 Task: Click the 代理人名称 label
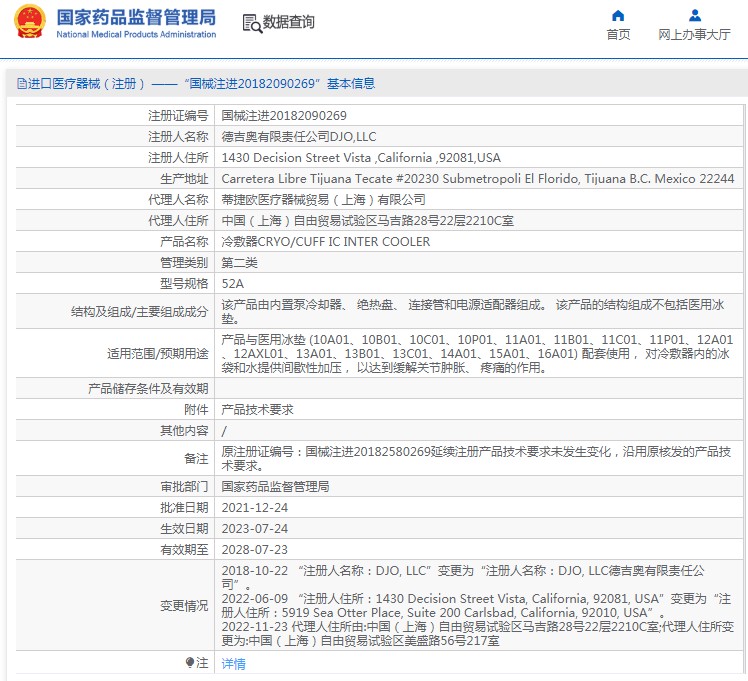pos(178,199)
